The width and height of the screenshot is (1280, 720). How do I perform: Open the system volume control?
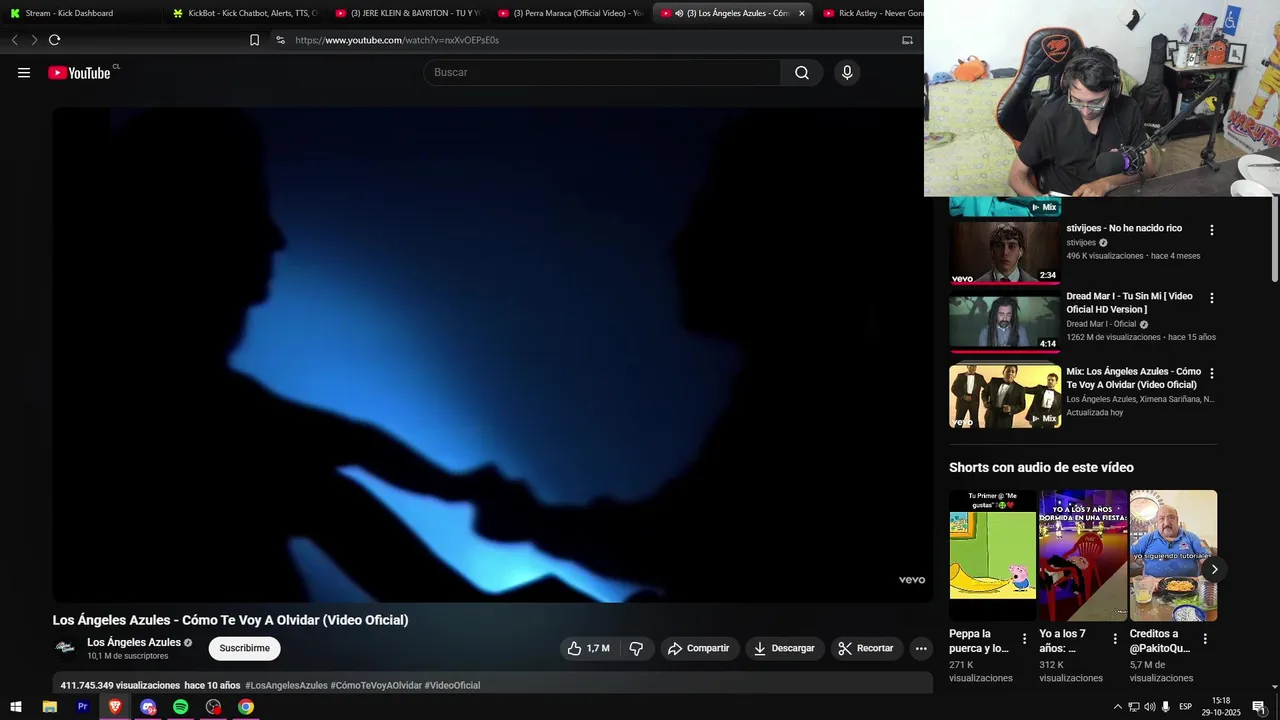pyautogui.click(x=1149, y=707)
